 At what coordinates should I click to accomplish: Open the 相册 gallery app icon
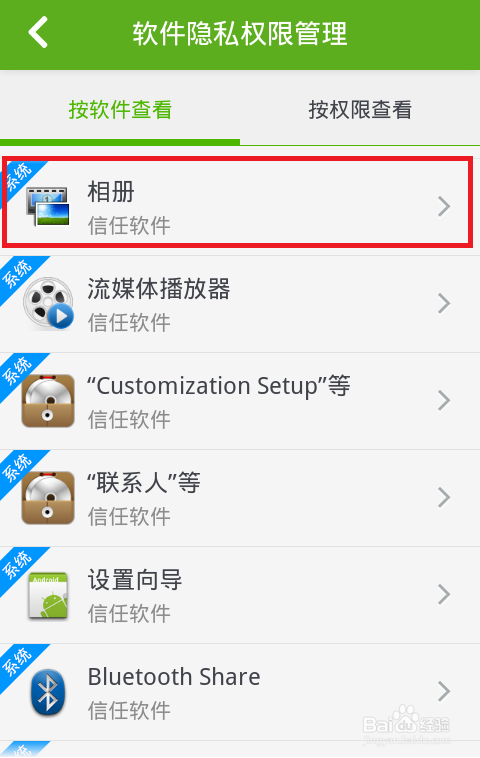[48, 206]
